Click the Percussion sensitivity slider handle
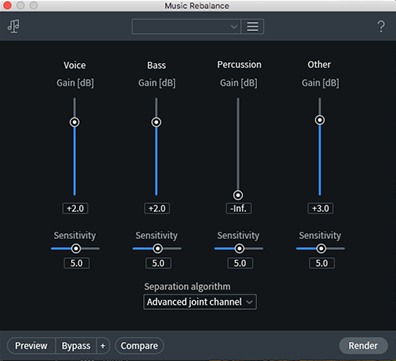The image size is (396, 361). coord(239,248)
